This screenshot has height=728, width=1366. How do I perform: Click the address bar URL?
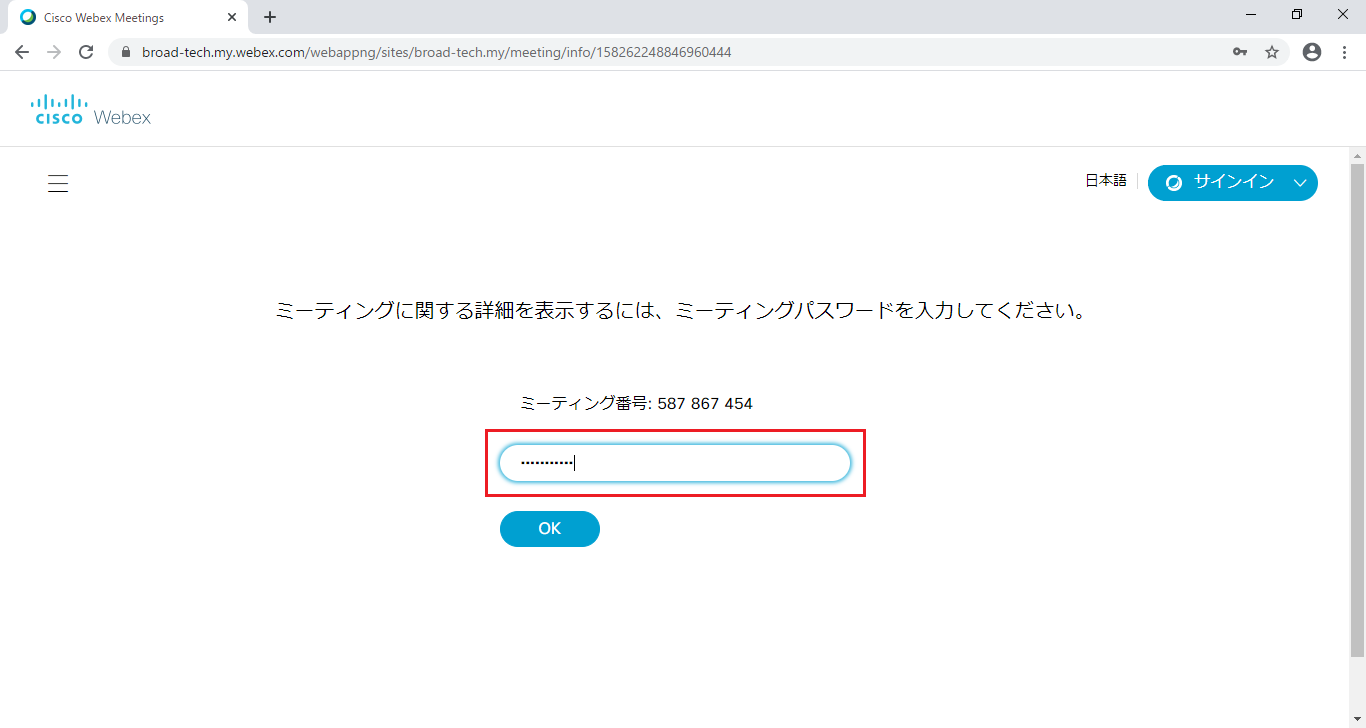pyautogui.click(x=436, y=52)
